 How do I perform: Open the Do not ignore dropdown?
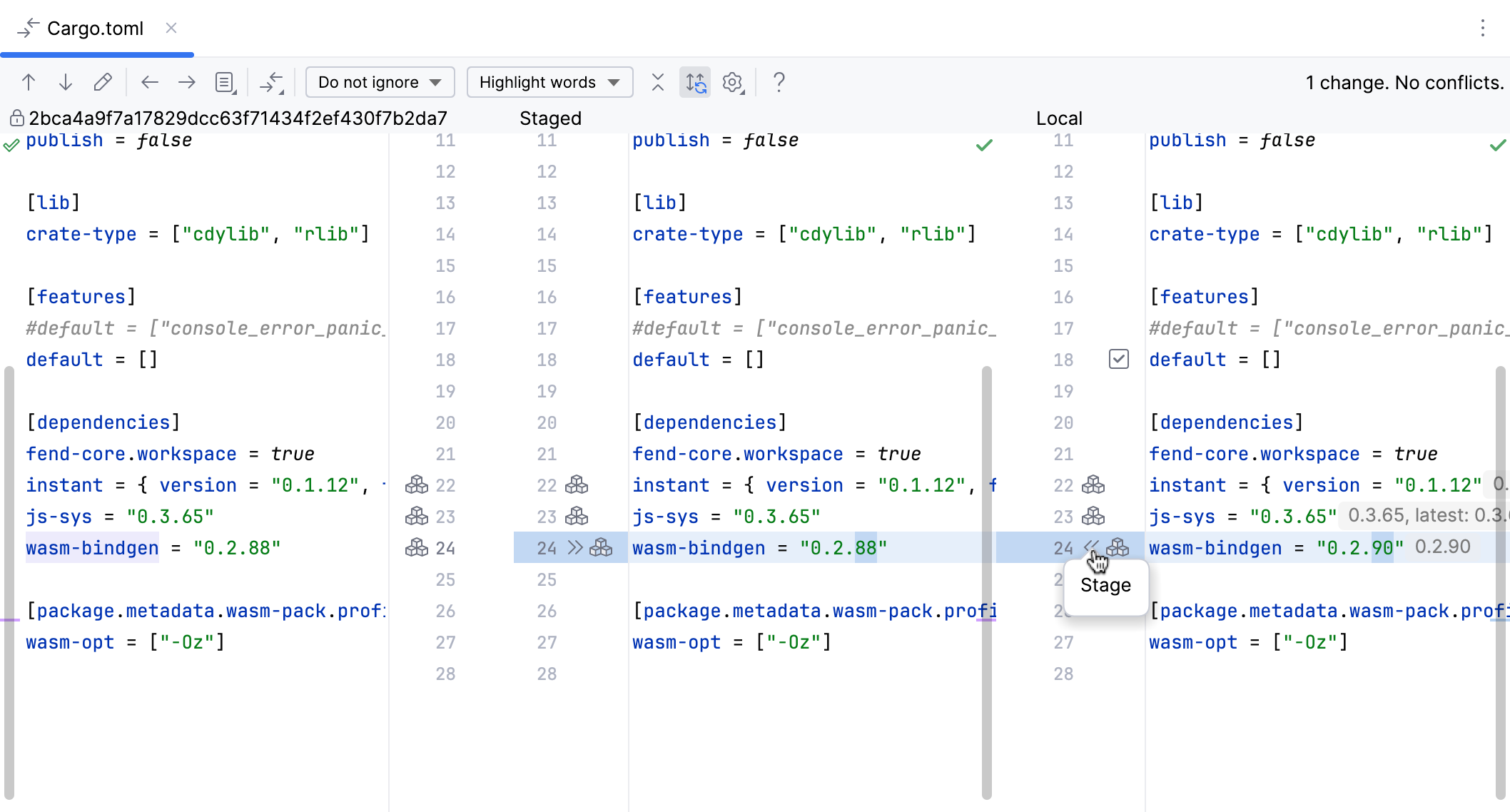pyautogui.click(x=380, y=83)
